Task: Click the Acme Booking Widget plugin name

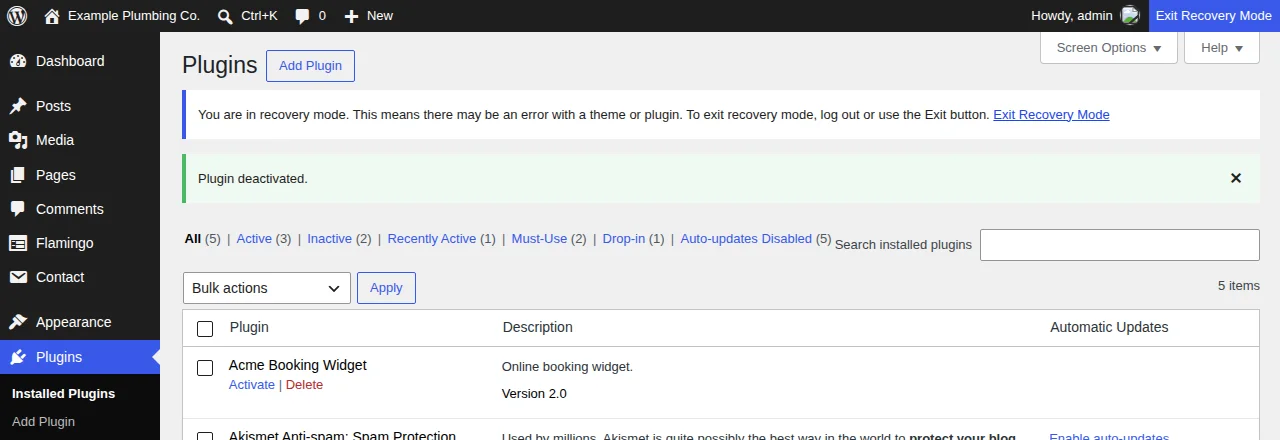Action: point(298,365)
